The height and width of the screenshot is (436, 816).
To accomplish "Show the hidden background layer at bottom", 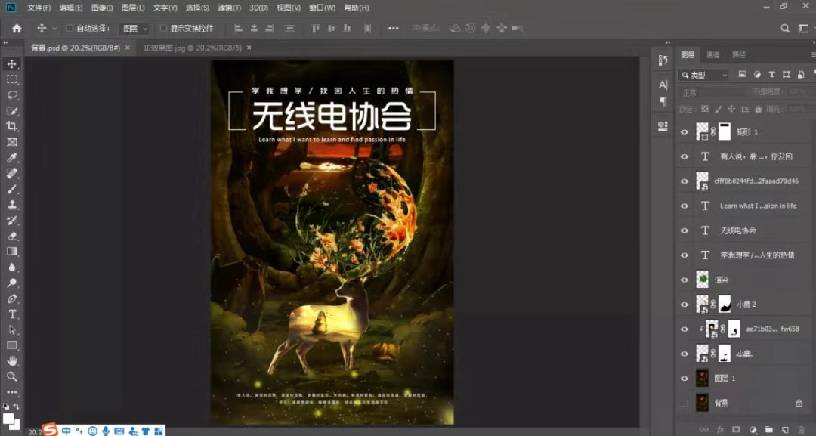I will [x=684, y=403].
